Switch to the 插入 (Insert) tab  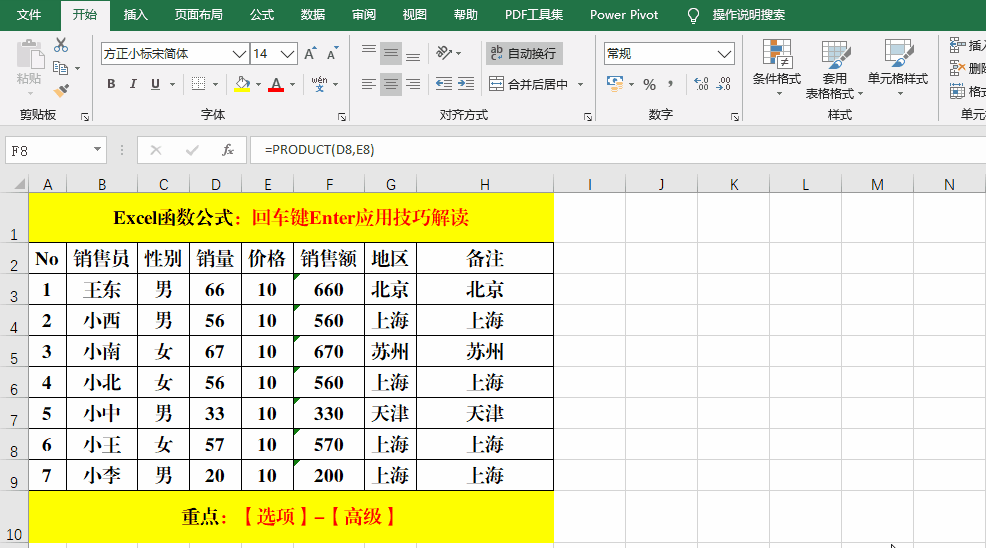[x=136, y=15]
